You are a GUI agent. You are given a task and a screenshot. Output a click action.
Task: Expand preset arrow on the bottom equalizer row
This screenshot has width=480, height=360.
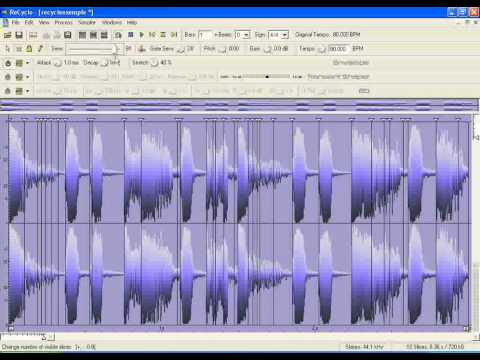28,91
